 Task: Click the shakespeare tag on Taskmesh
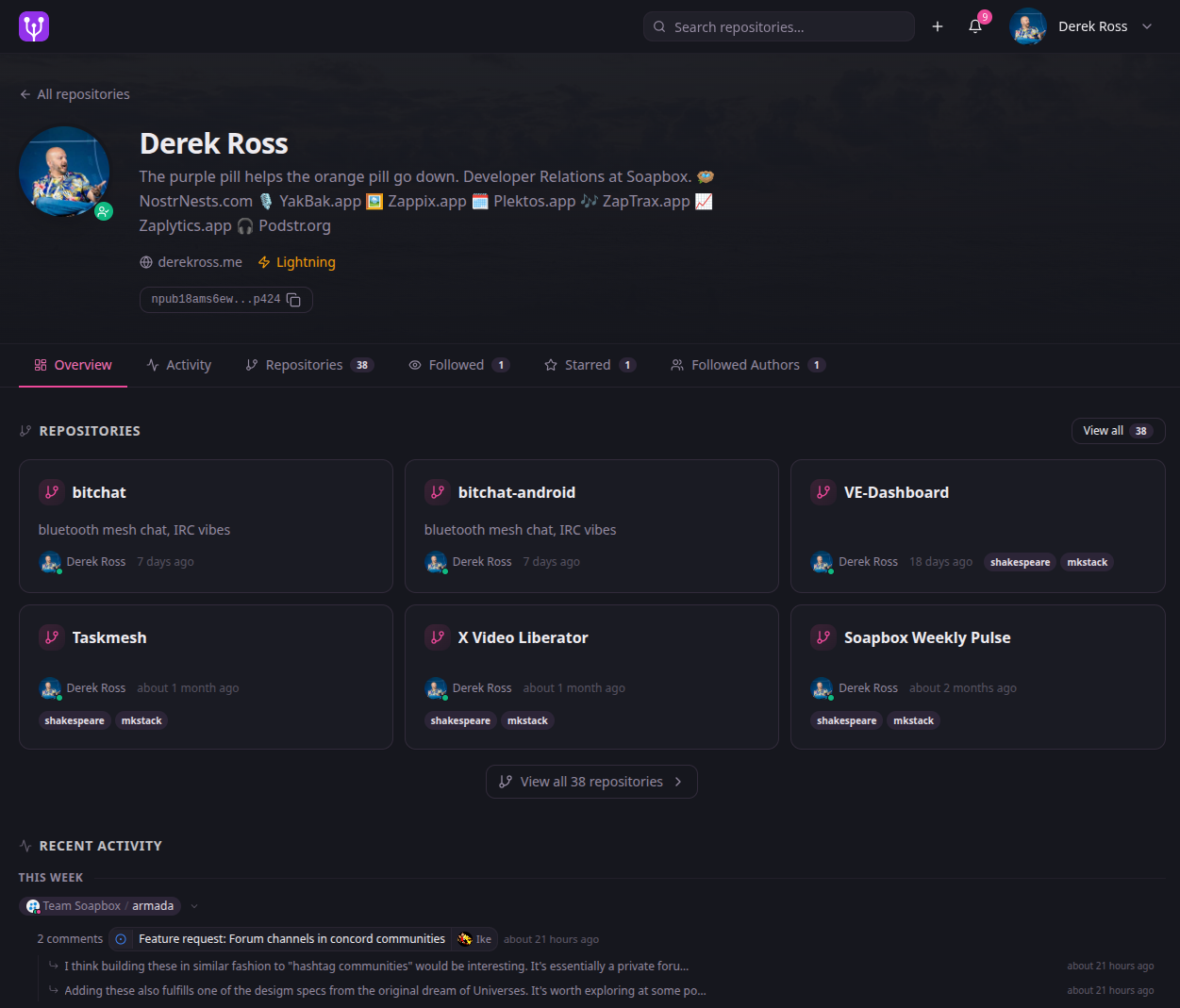pyautogui.click(x=75, y=720)
